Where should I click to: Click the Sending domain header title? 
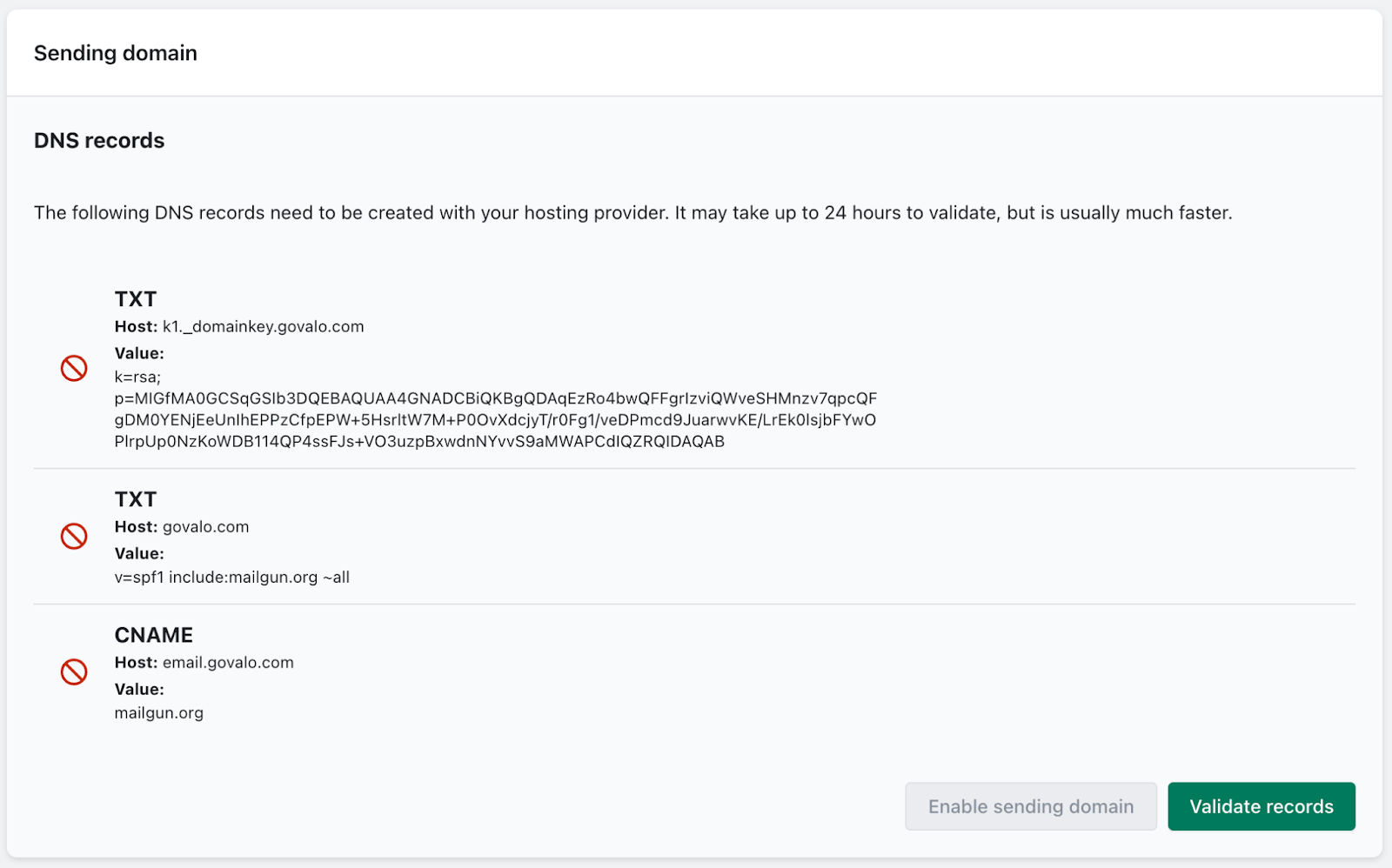point(116,53)
